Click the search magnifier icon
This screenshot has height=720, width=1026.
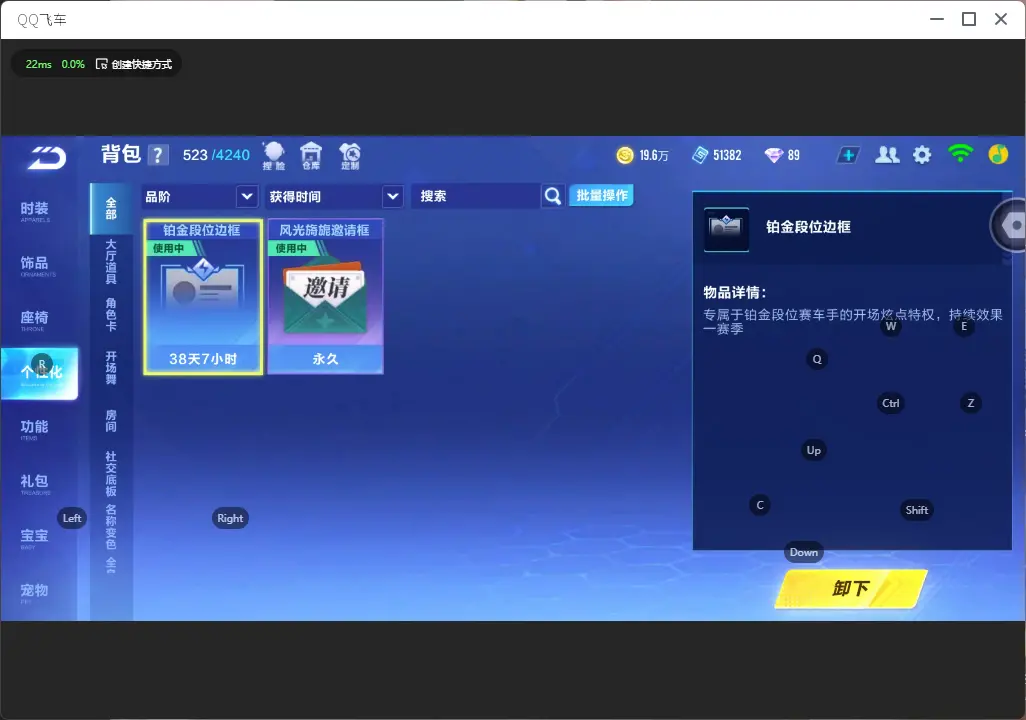[x=553, y=196]
